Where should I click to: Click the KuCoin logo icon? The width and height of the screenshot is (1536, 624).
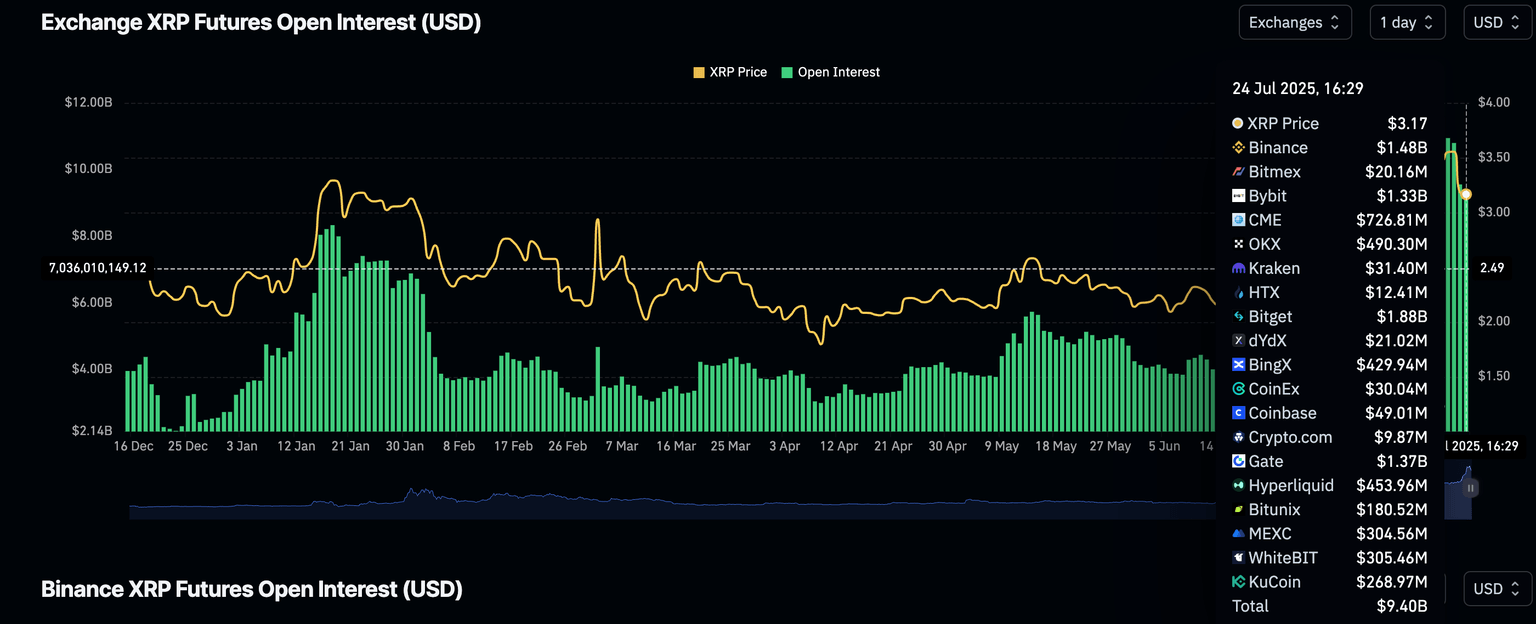pos(1238,582)
